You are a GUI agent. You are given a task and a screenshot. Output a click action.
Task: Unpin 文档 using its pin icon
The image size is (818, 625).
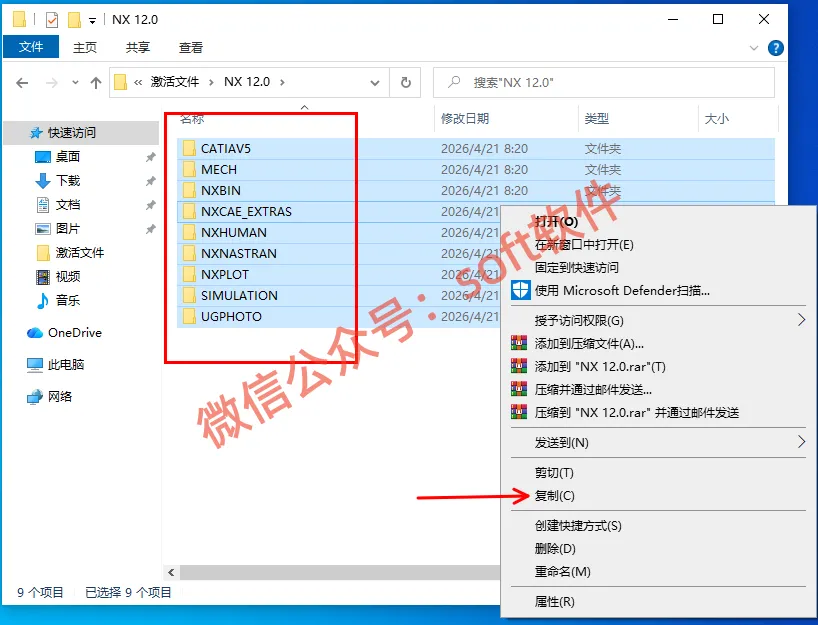coord(150,205)
